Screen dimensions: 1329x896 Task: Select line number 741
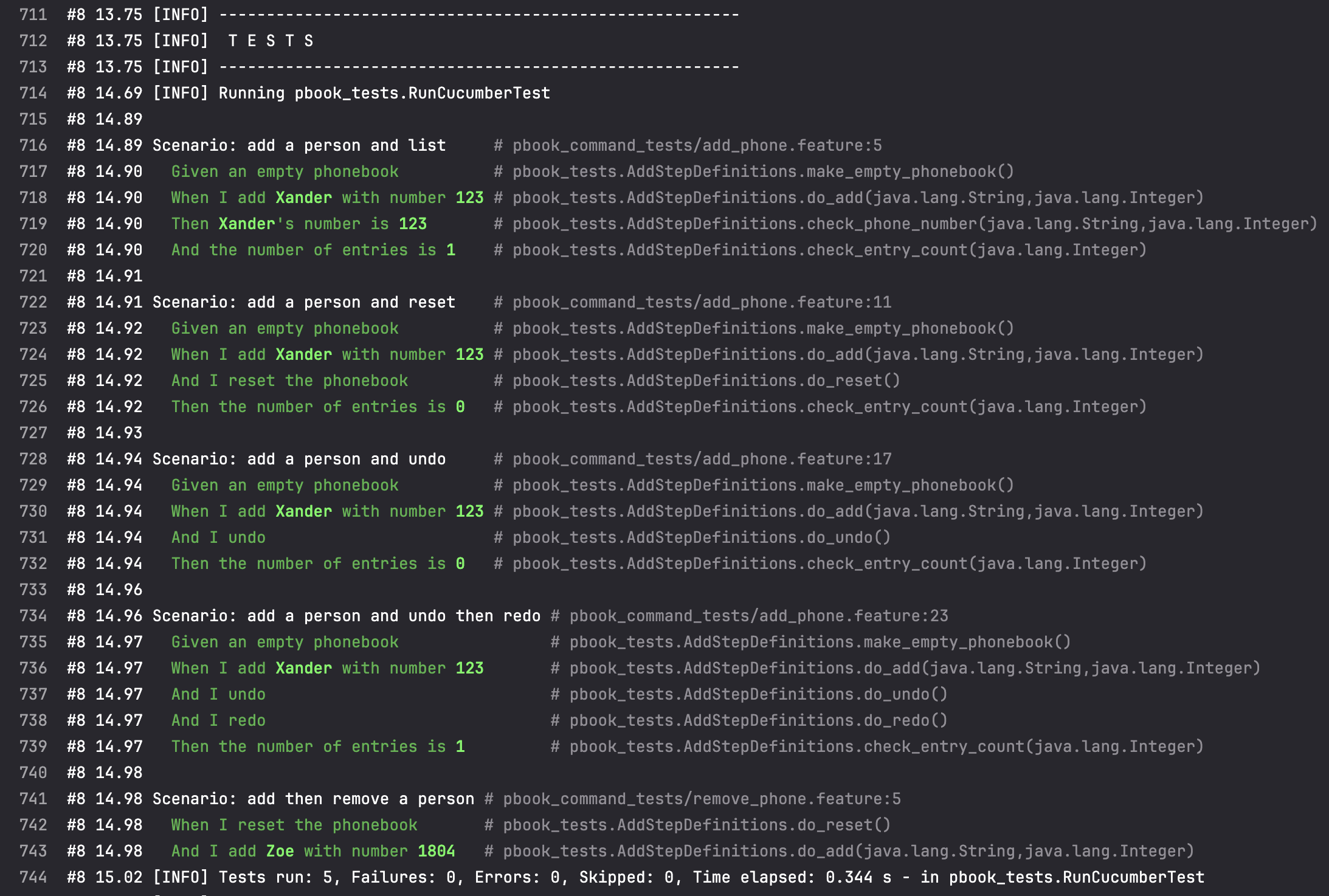point(33,799)
